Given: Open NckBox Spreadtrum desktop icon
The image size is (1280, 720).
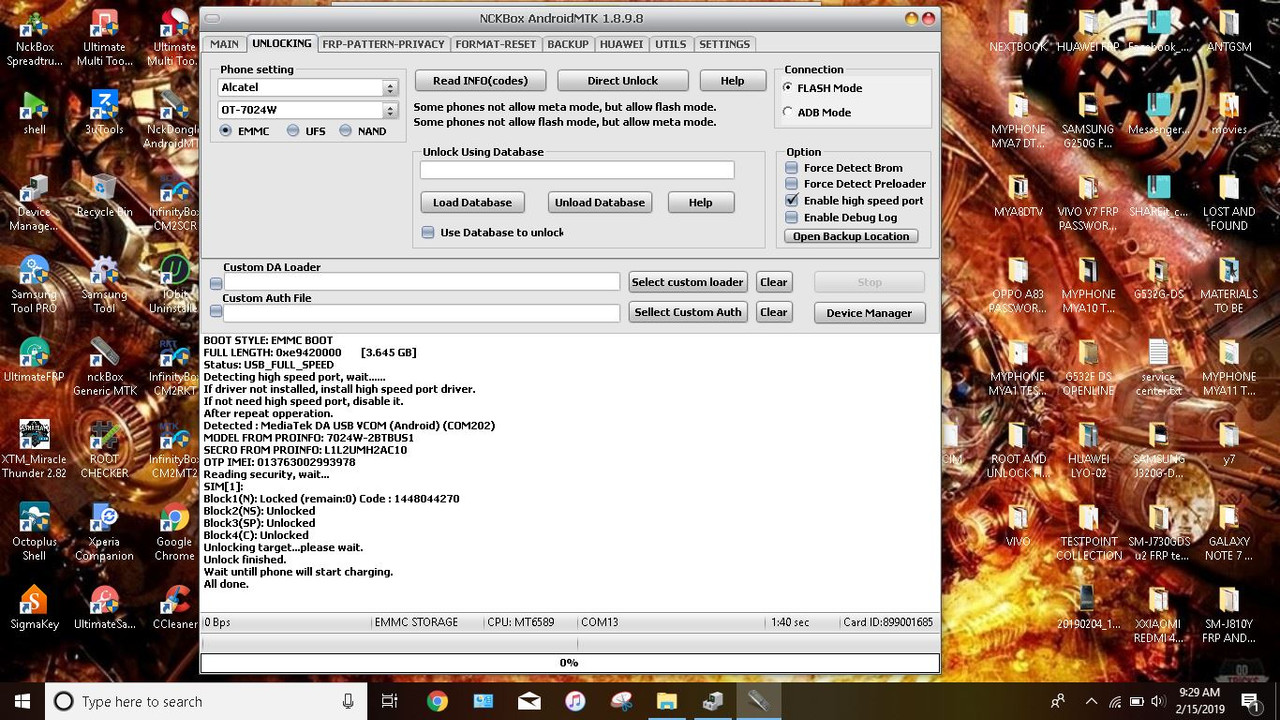Looking at the screenshot, I should 35,40.
